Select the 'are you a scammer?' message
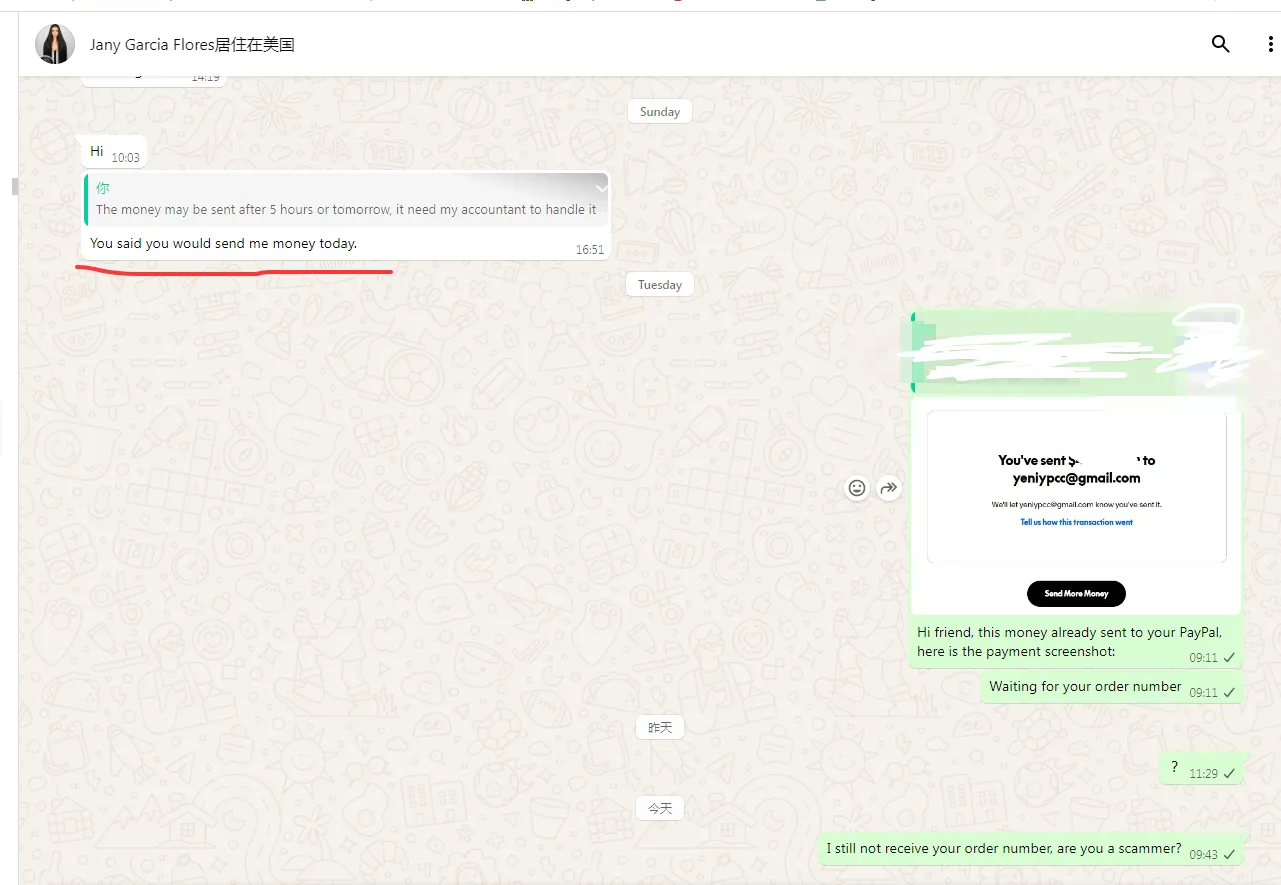This screenshot has width=1281, height=885. tap(1031, 849)
